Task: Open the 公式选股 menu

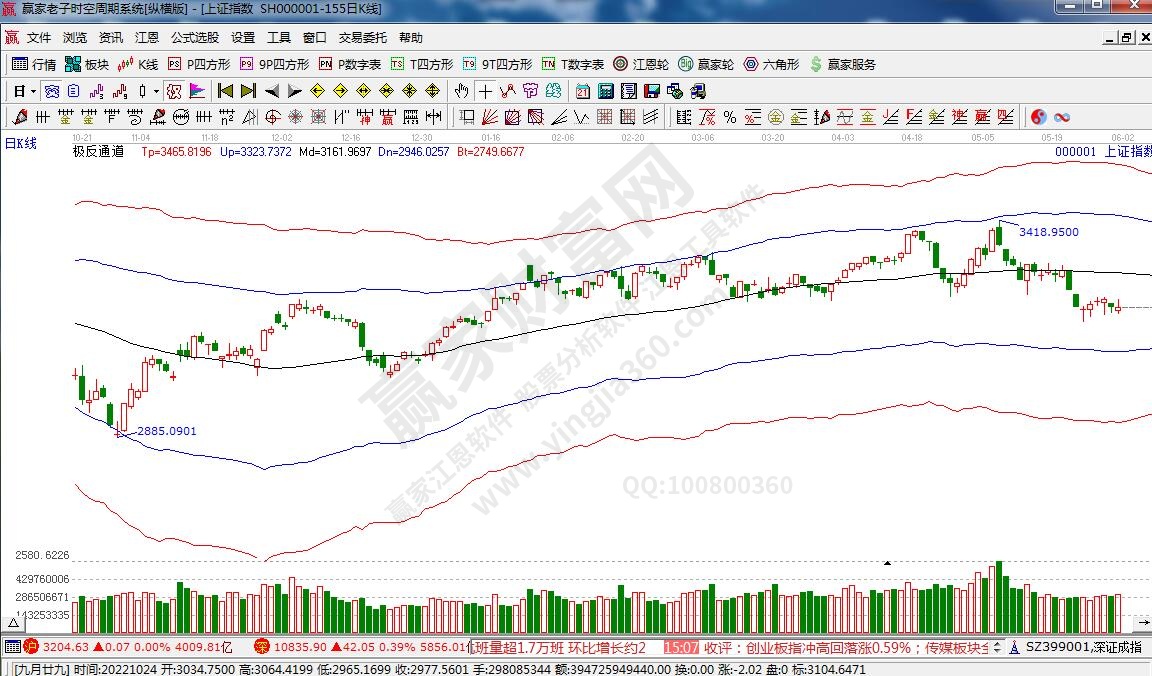Action: click(194, 38)
